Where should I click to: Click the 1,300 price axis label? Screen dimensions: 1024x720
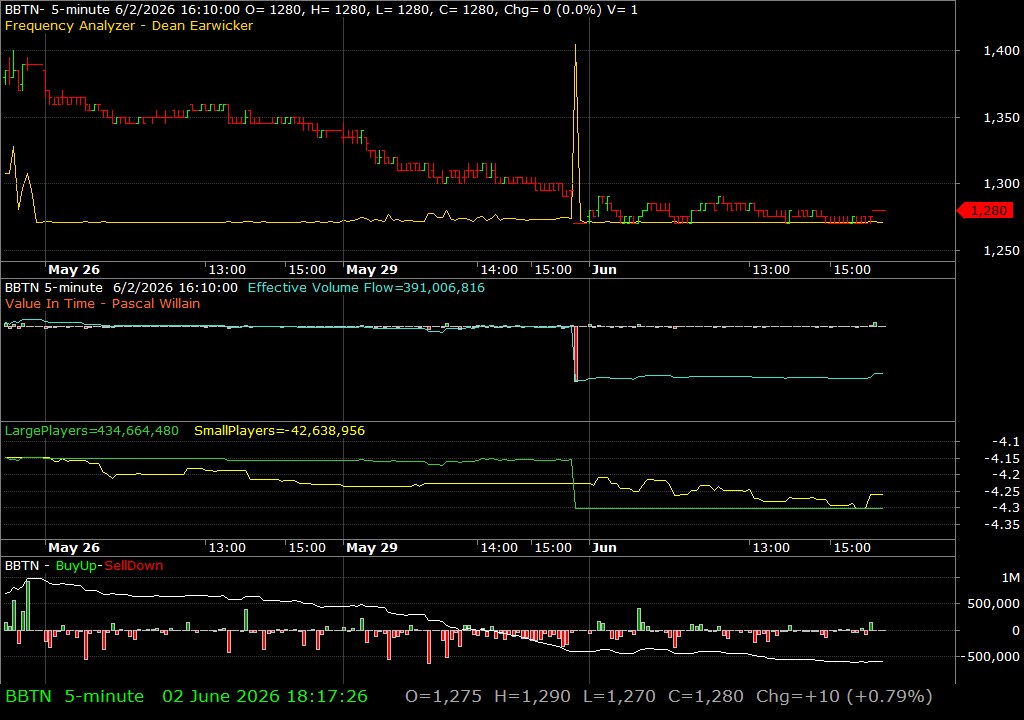(1001, 184)
